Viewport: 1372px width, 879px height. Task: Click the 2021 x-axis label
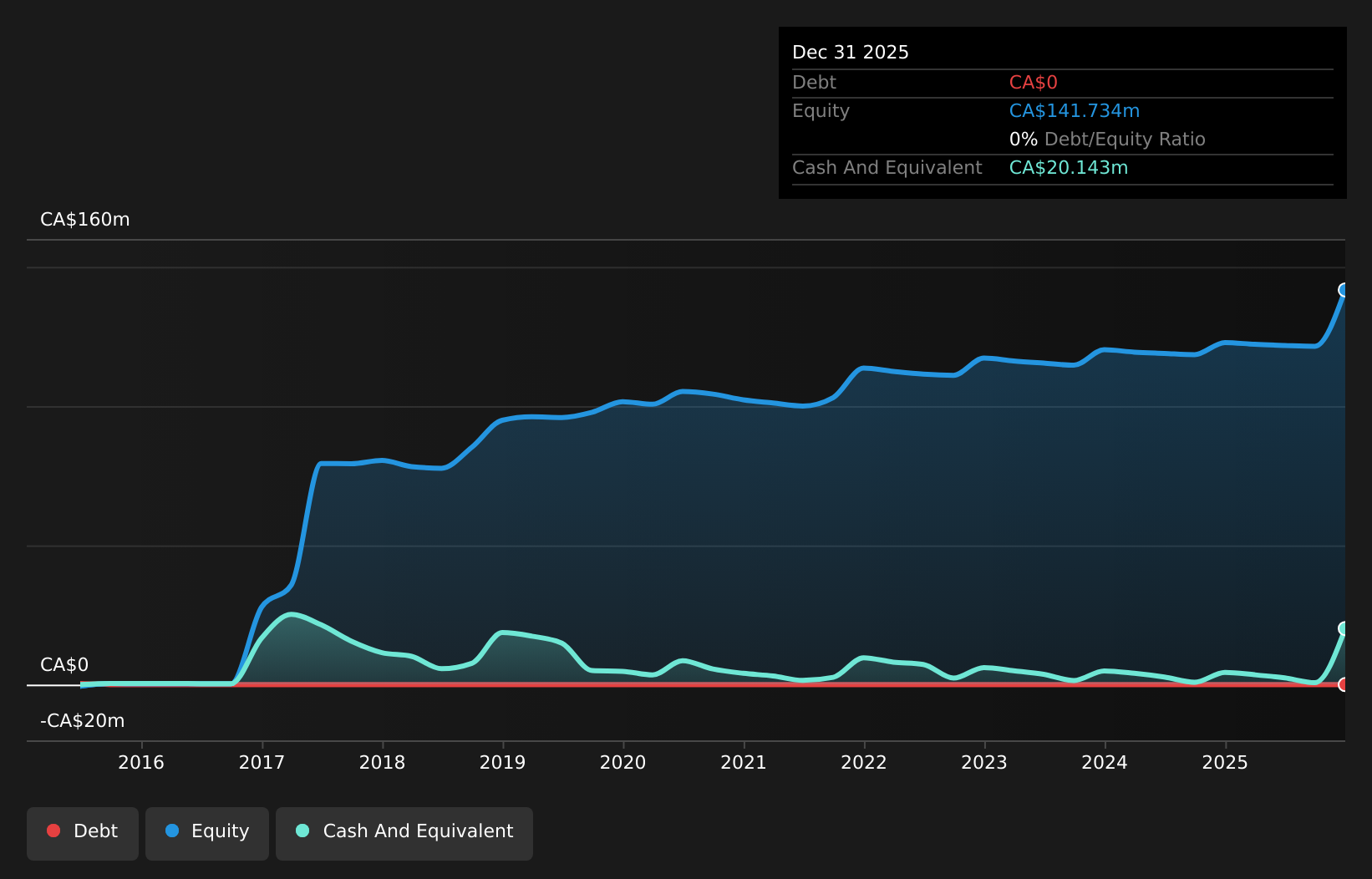(744, 762)
